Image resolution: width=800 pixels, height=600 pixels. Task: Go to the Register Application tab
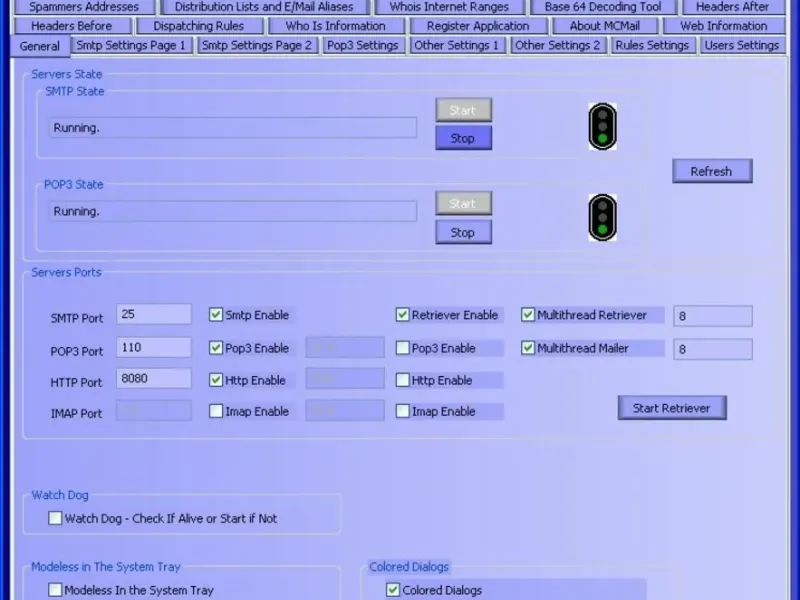(478, 26)
